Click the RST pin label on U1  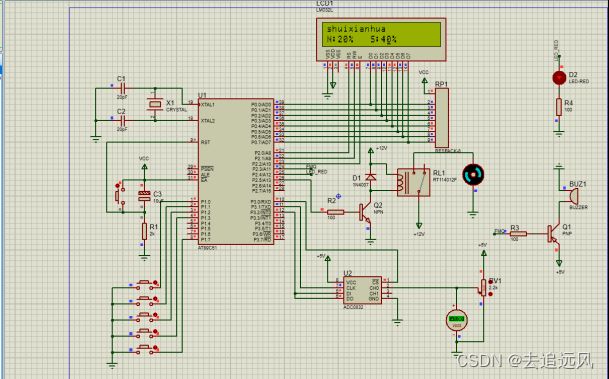[205, 142]
